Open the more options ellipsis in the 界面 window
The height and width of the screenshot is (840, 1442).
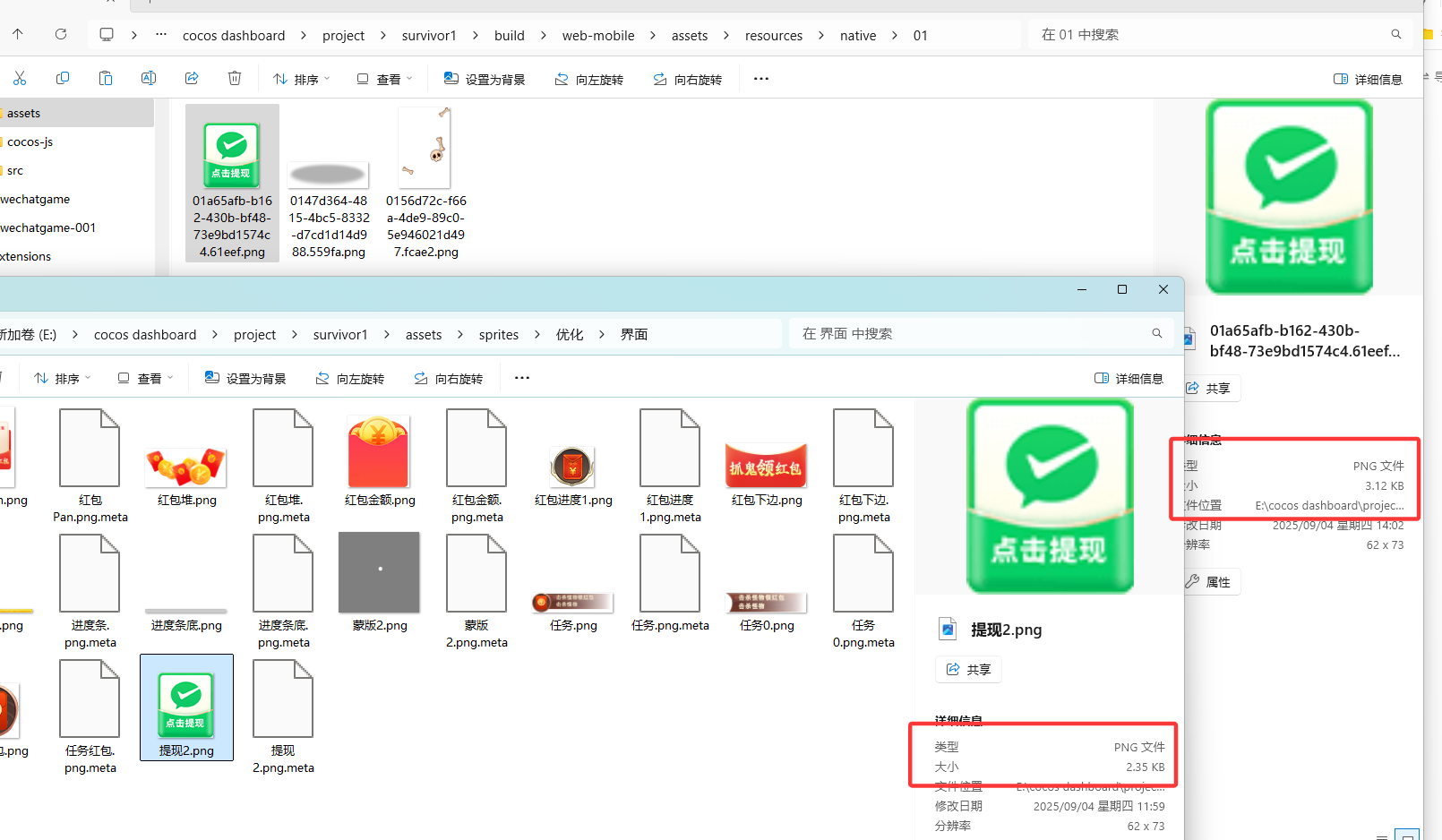coord(522,378)
